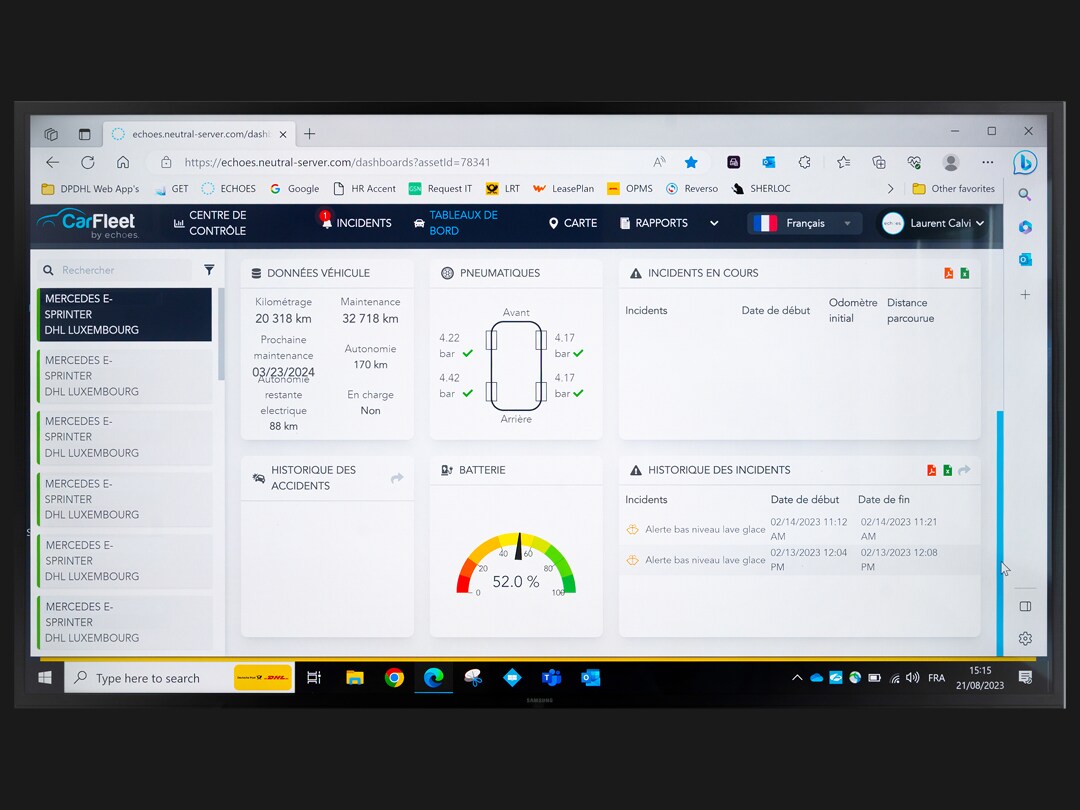Click the vehicle list filter icon

209,270
